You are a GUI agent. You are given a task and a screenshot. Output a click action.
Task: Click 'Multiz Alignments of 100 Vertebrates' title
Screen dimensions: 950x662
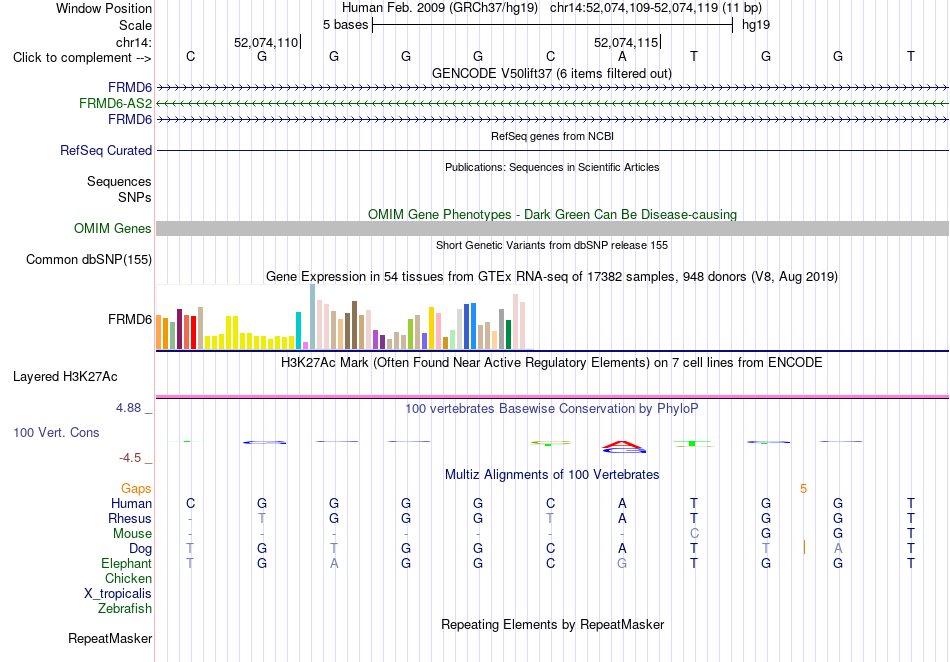pos(552,475)
